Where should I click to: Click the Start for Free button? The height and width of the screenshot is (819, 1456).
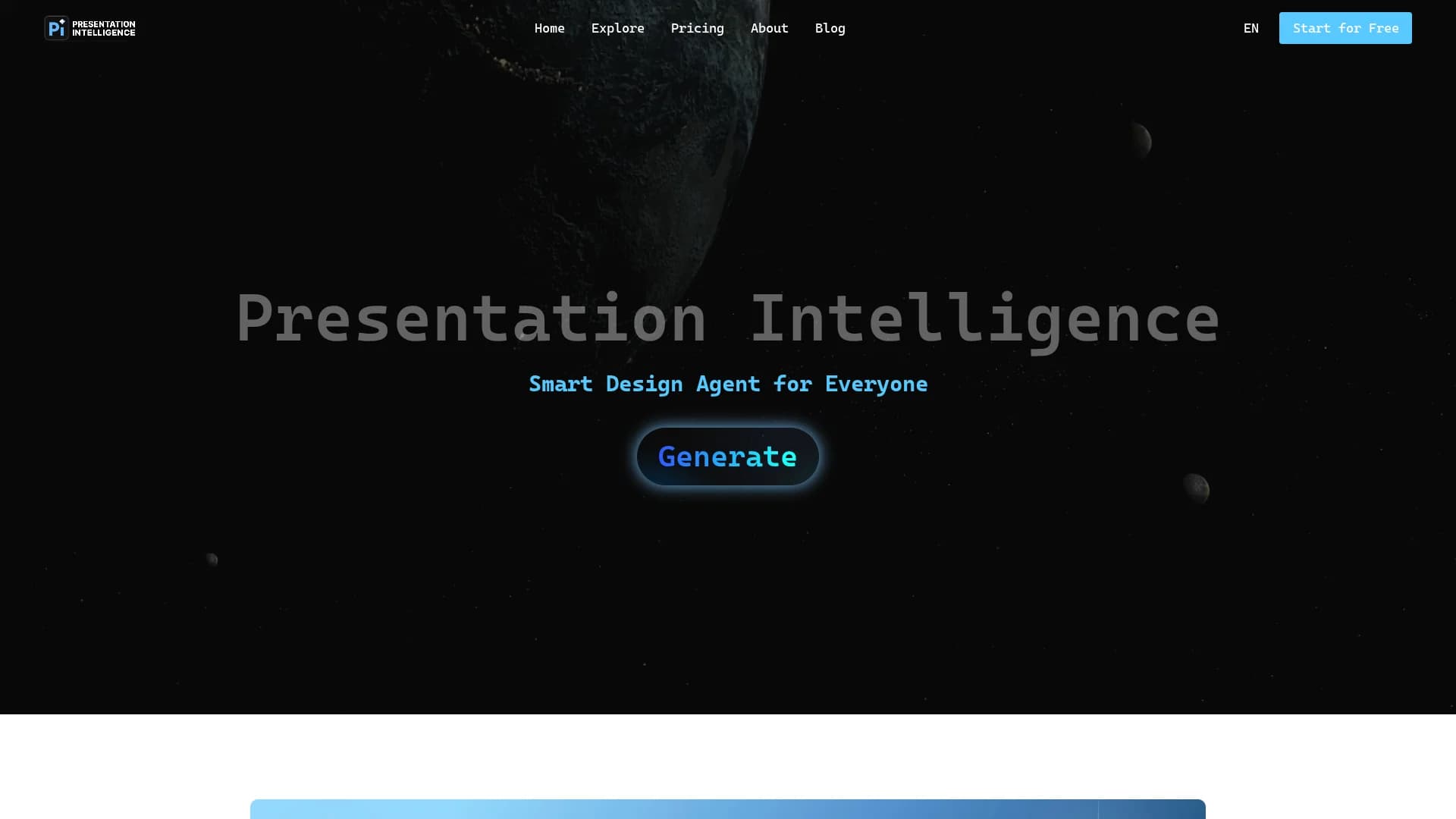pyautogui.click(x=1345, y=28)
